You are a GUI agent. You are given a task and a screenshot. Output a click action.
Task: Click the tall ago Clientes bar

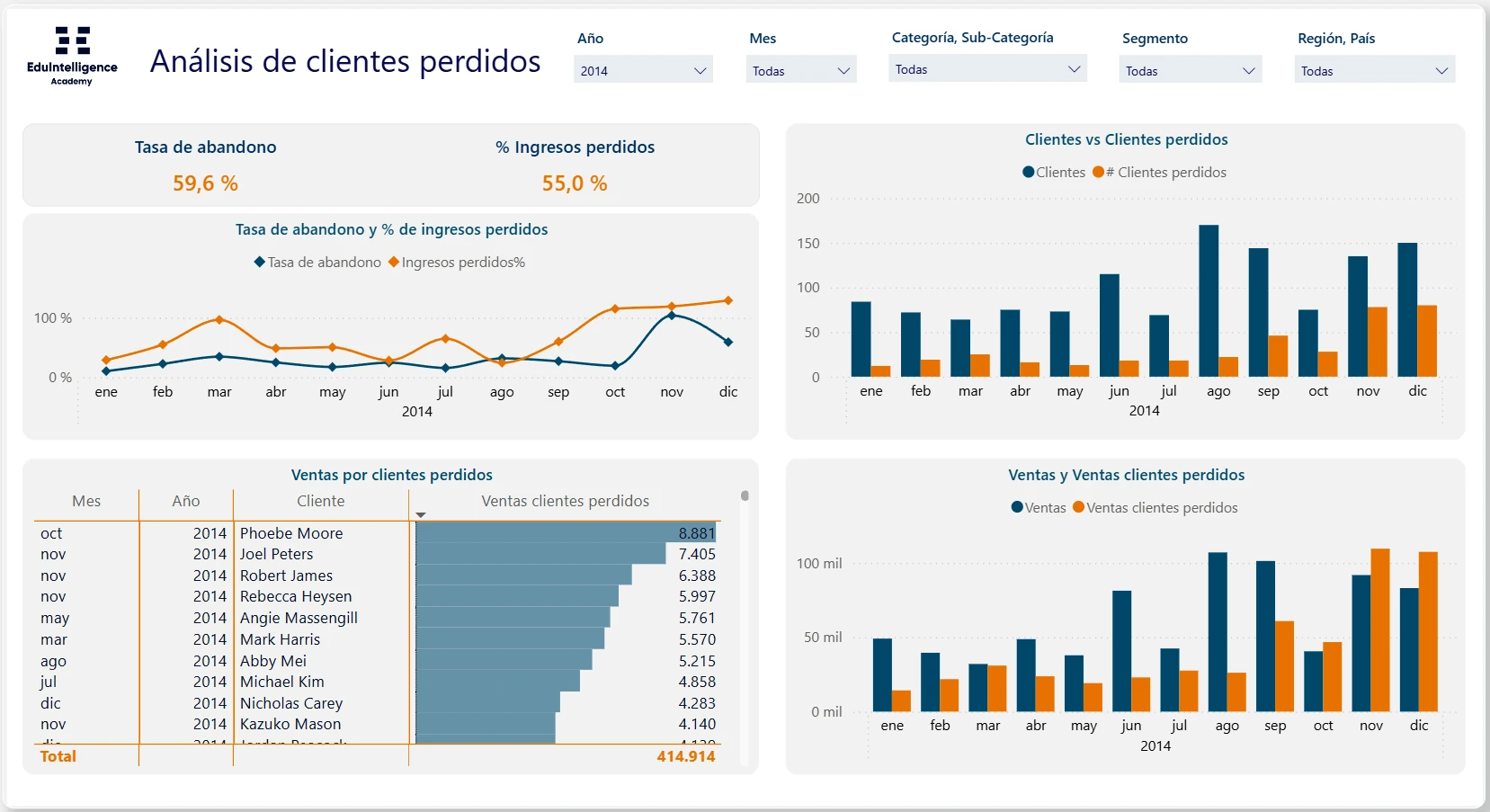[x=1209, y=300]
